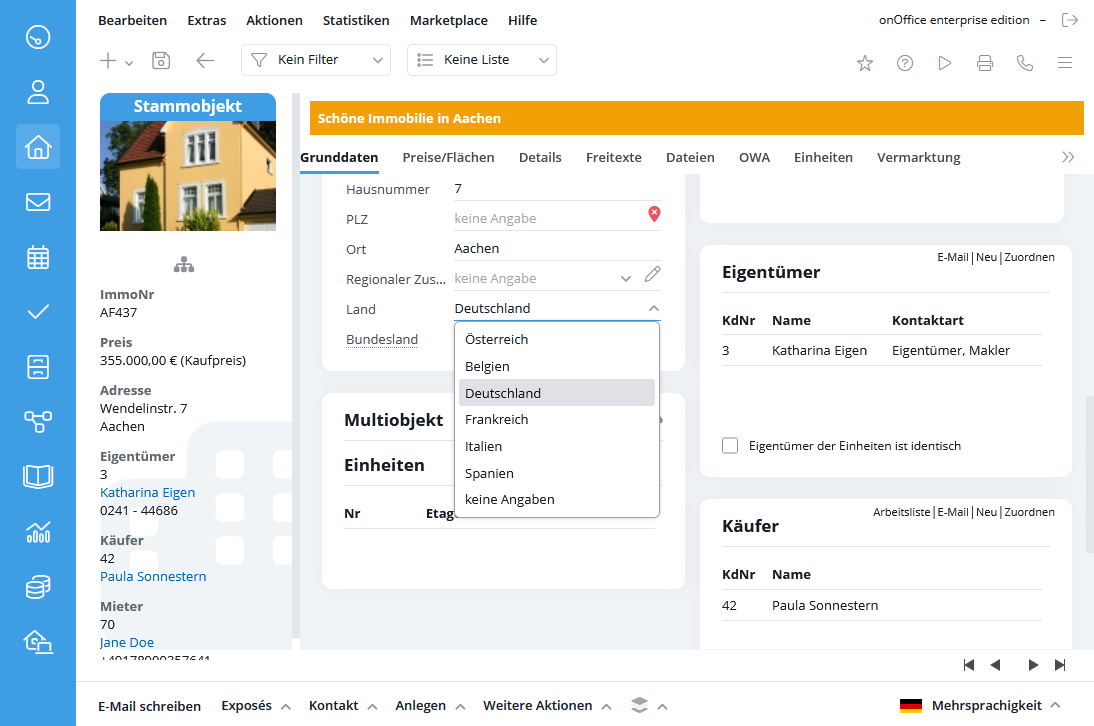Viewport: 1094px width, 726px height.
Task: Choose 'keine Angaben' in the Land list
Action: point(557,500)
